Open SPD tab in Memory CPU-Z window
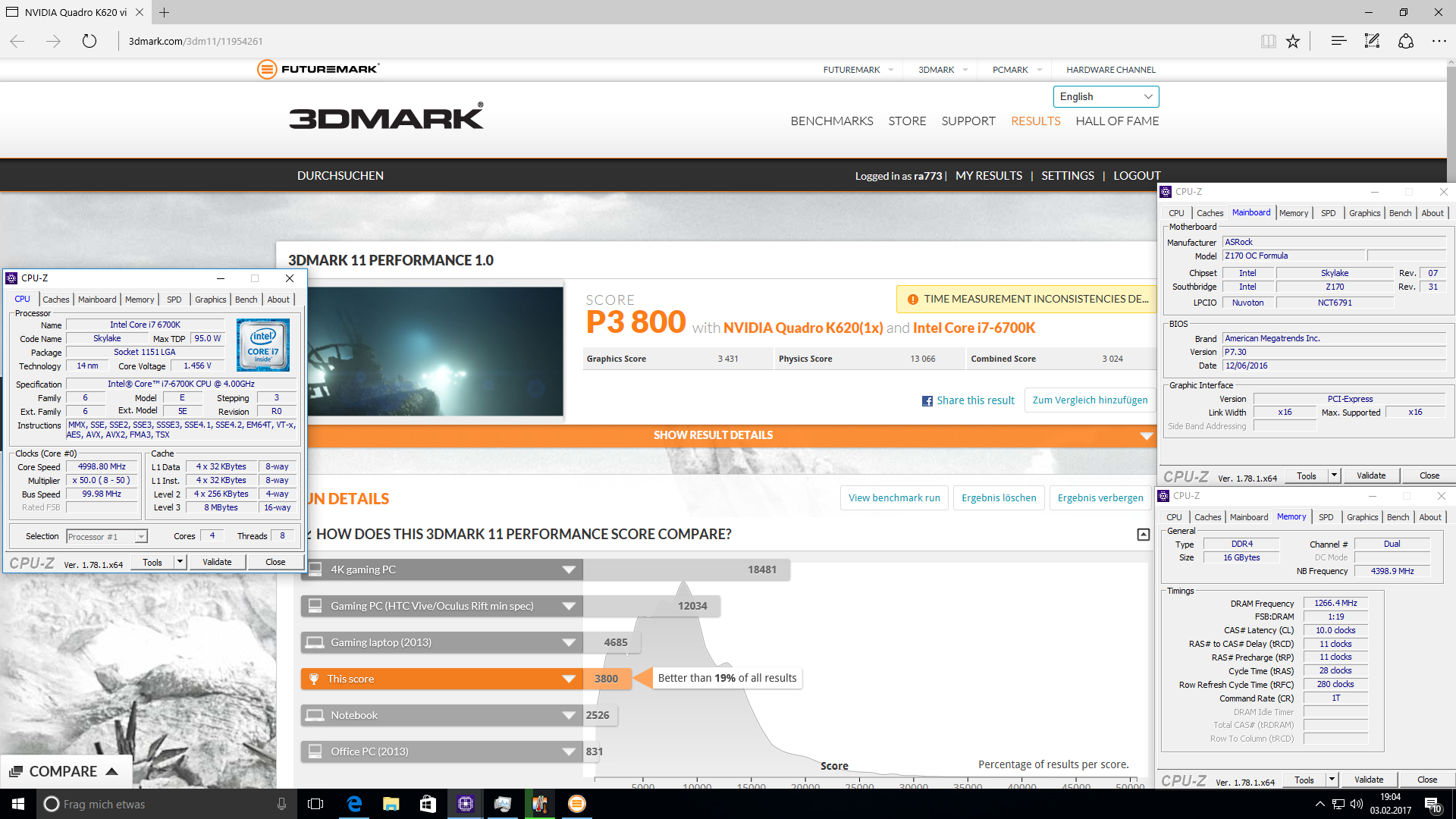The image size is (1456, 819). click(x=1326, y=517)
